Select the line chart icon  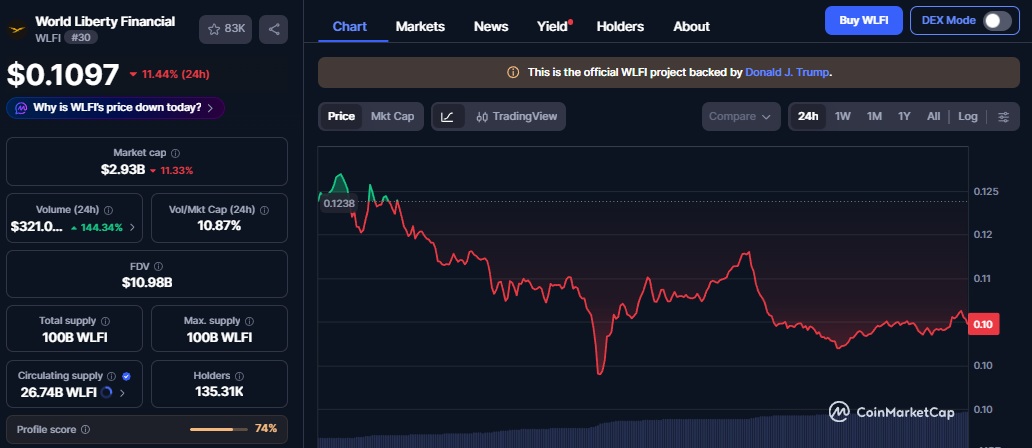click(447, 116)
